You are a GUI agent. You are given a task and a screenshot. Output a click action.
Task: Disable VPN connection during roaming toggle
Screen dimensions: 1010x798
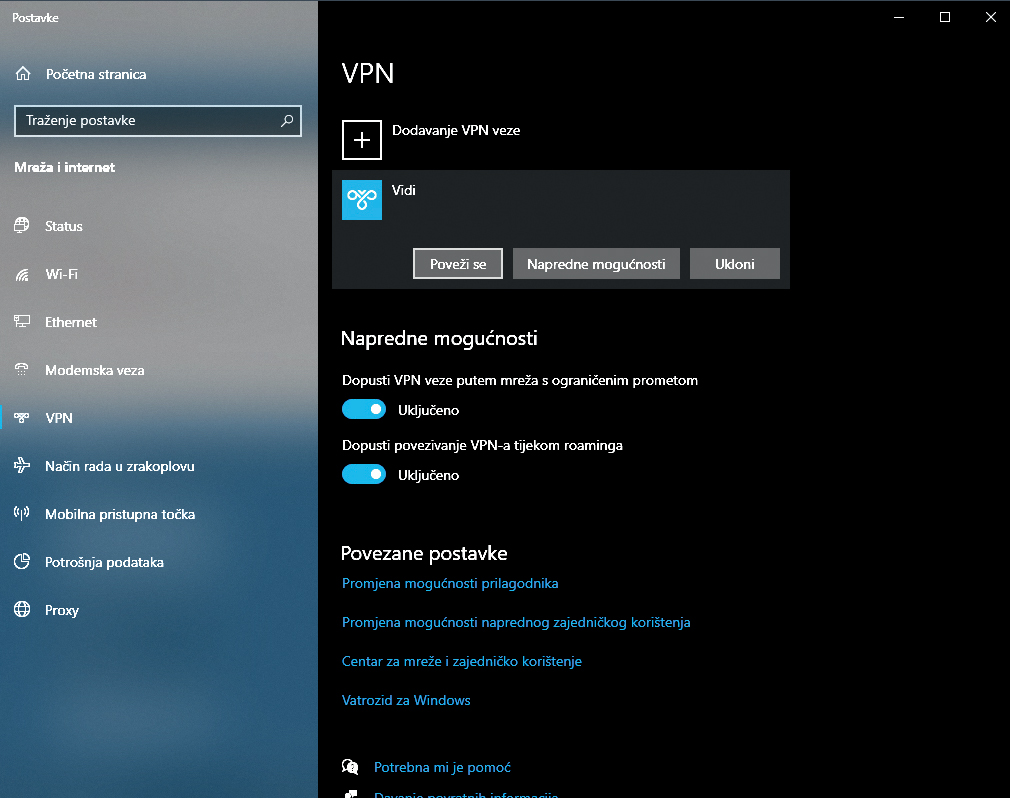[x=364, y=475]
